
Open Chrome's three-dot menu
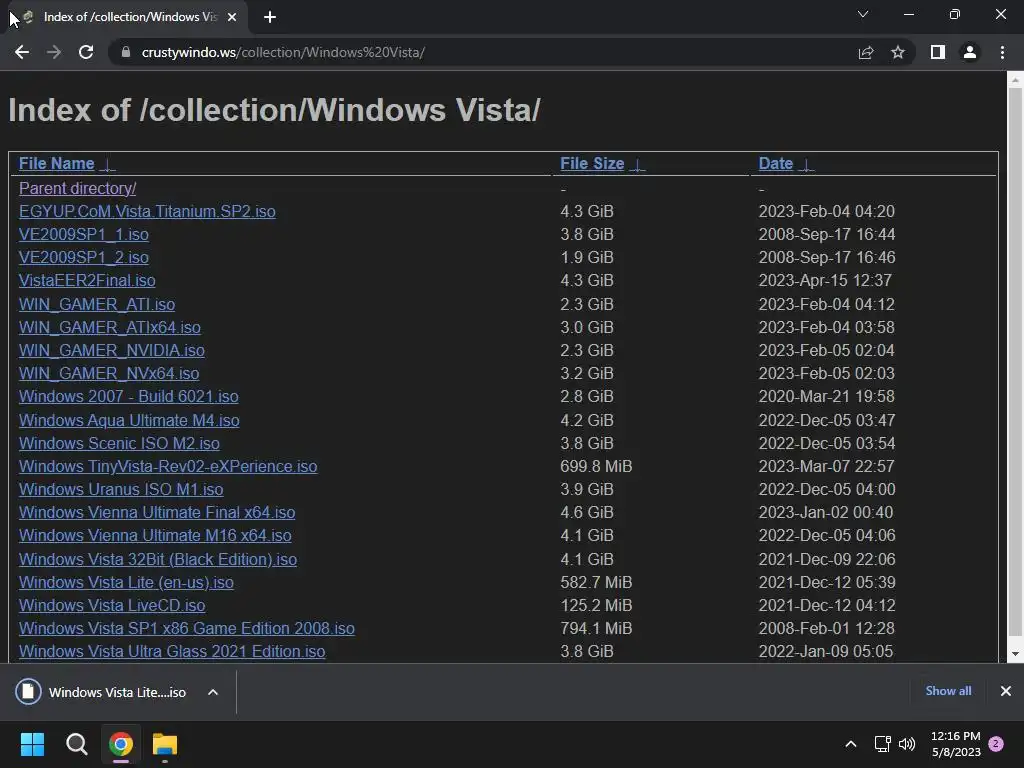pos(1002,52)
